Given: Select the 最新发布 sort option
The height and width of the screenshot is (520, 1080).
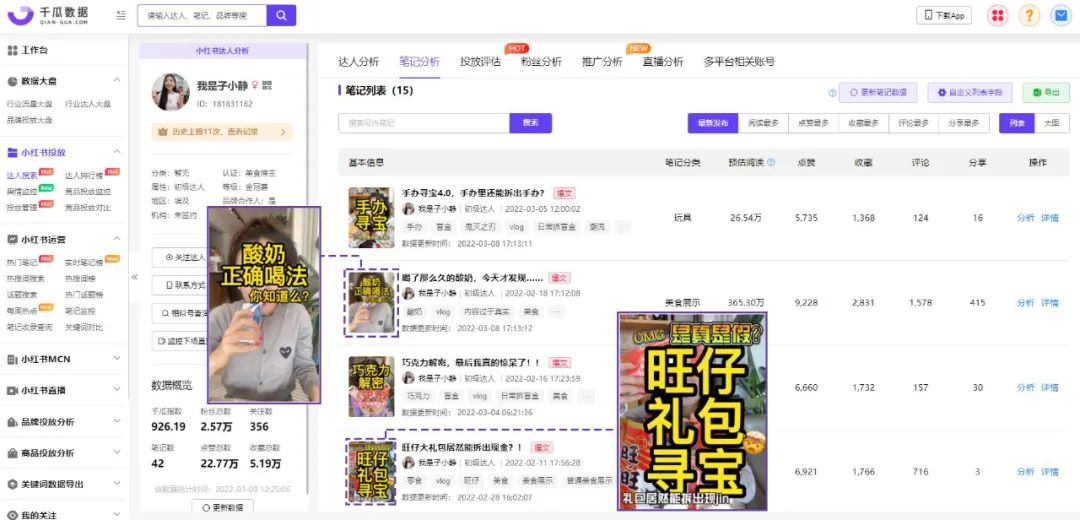Looking at the screenshot, I should tap(713, 123).
